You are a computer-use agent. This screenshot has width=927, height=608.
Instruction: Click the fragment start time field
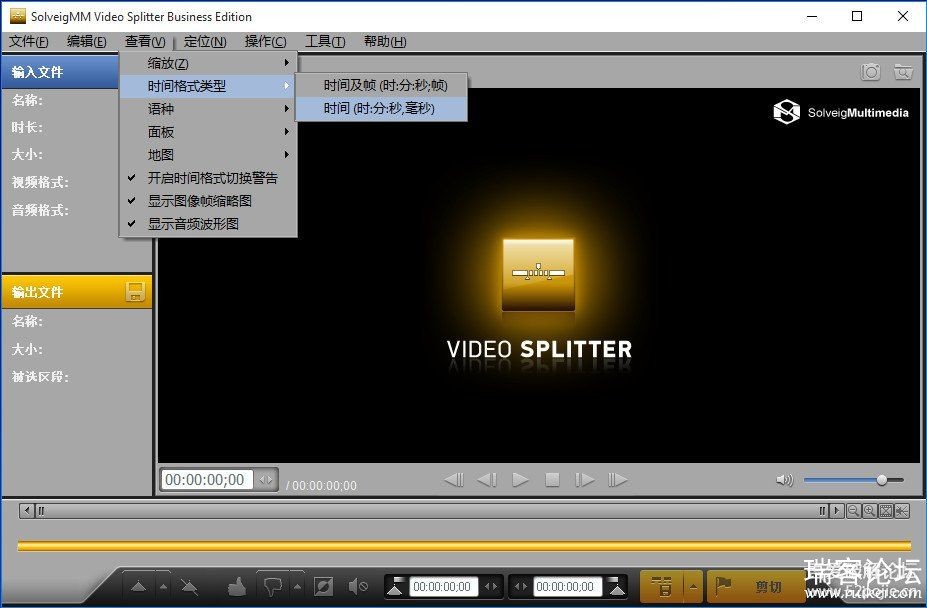click(x=443, y=587)
